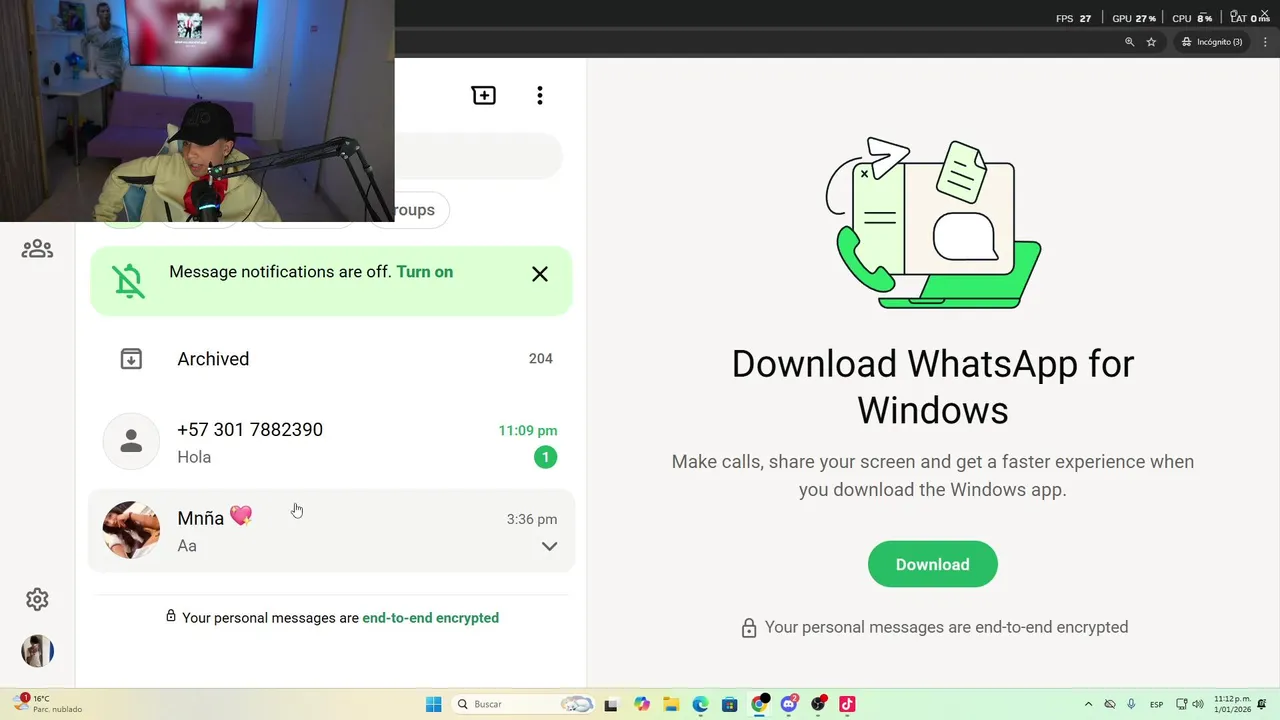The image size is (1280, 720).
Task: Click the Download WhatsApp for Windows heading
Action: [933, 387]
